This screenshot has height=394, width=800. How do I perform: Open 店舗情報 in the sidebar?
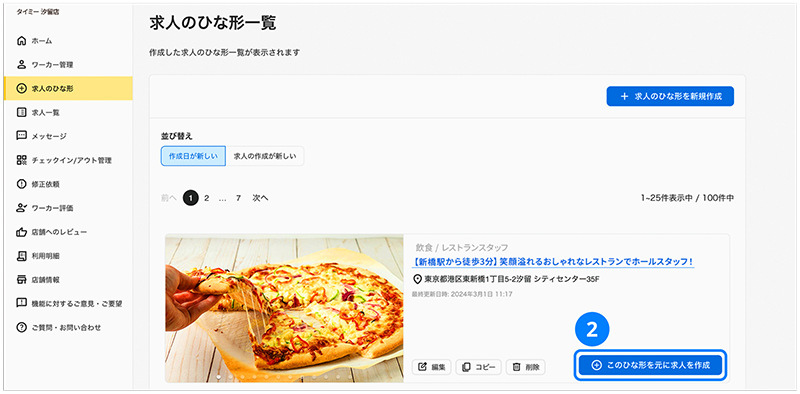(x=67, y=280)
